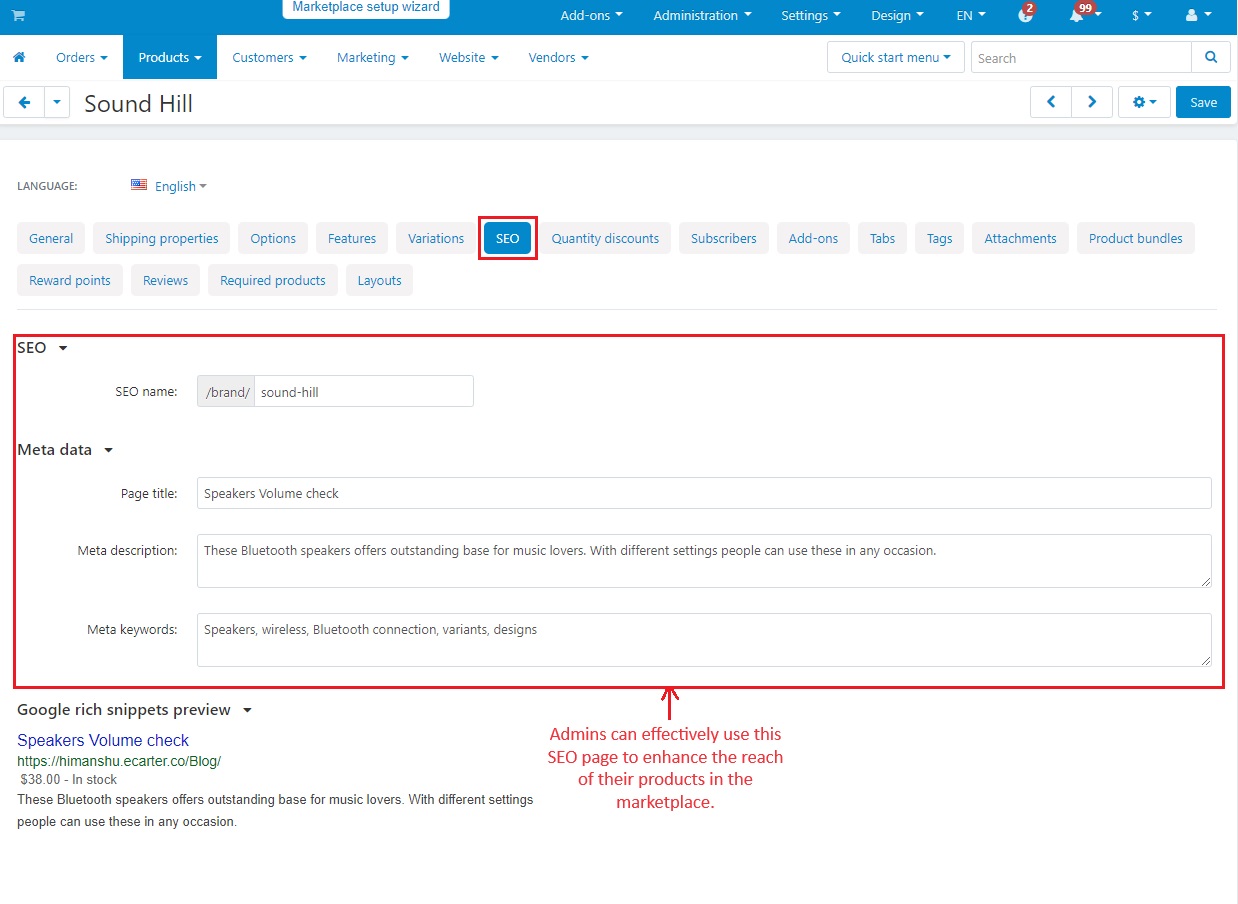Image resolution: width=1238 pixels, height=904 pixels.
Task: Switch to the Required products tab
Action: 273,280
